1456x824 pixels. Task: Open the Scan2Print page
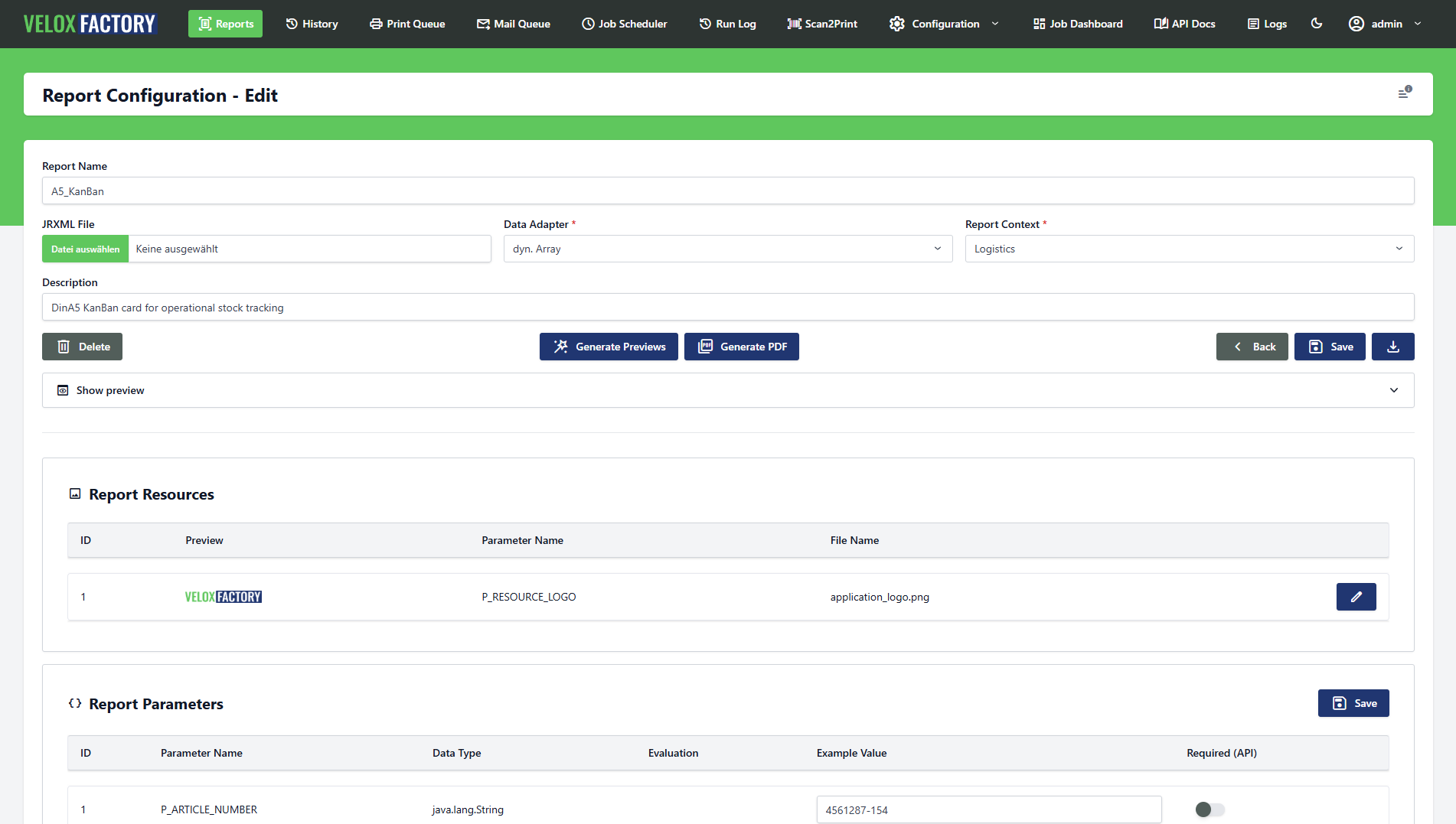pos(822,24)
